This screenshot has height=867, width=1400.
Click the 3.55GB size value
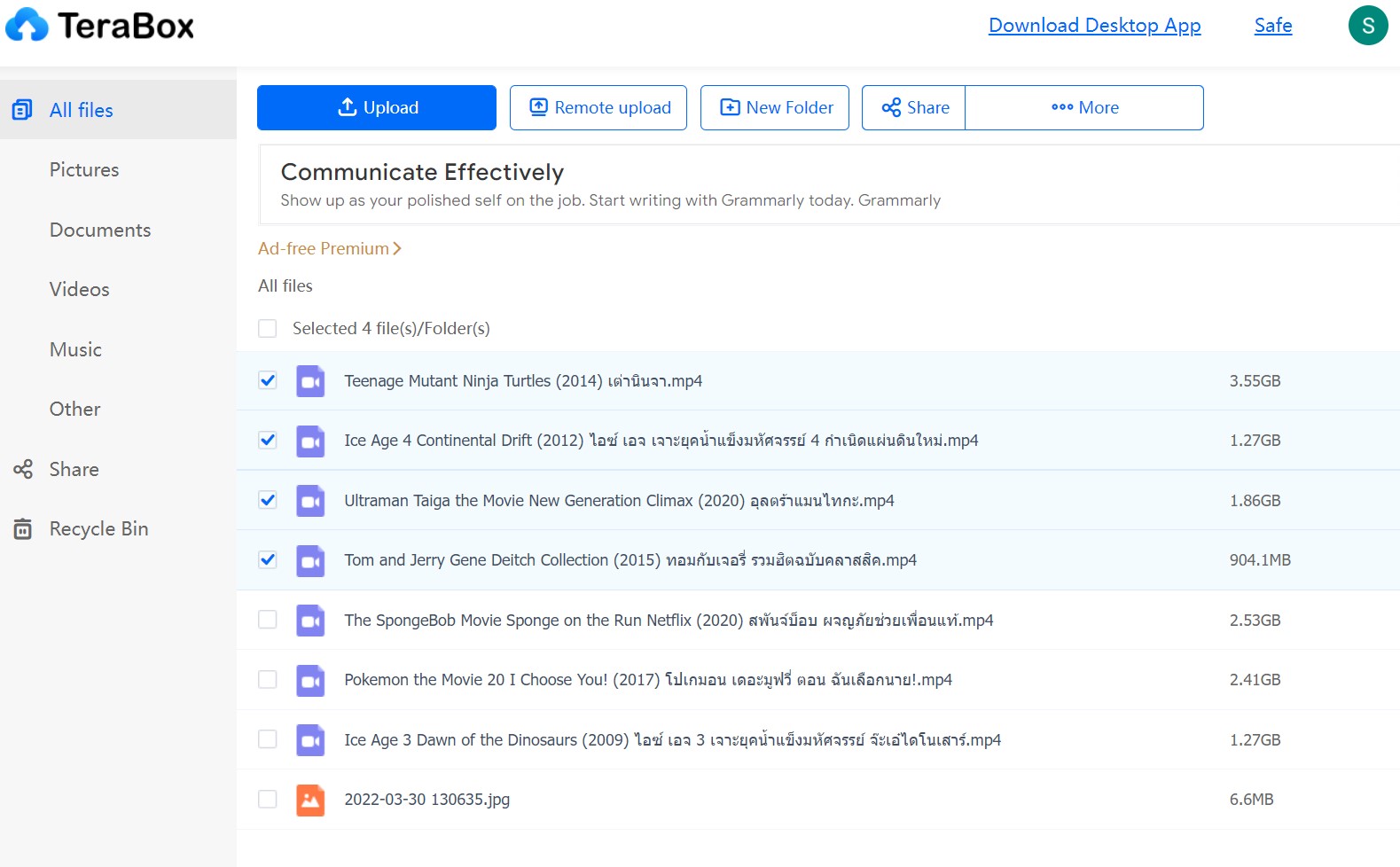tap(1255, 381)
